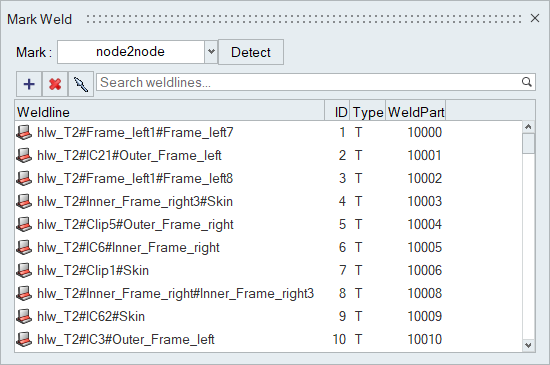
Task: Sort by the ID column header
Action: click(337, 112)
